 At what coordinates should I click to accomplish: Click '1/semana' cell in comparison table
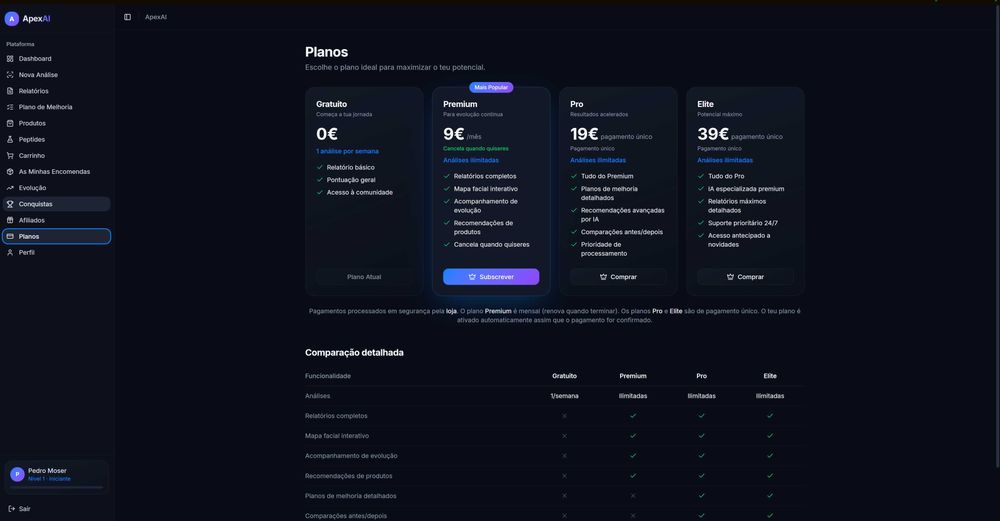pyautogui.click(x=564, y=396)
